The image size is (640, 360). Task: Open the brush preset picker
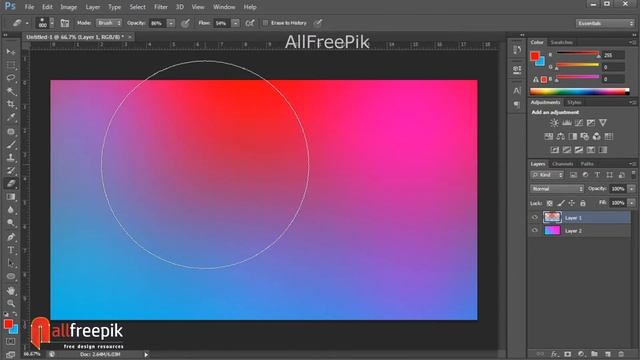coord(52,23)
